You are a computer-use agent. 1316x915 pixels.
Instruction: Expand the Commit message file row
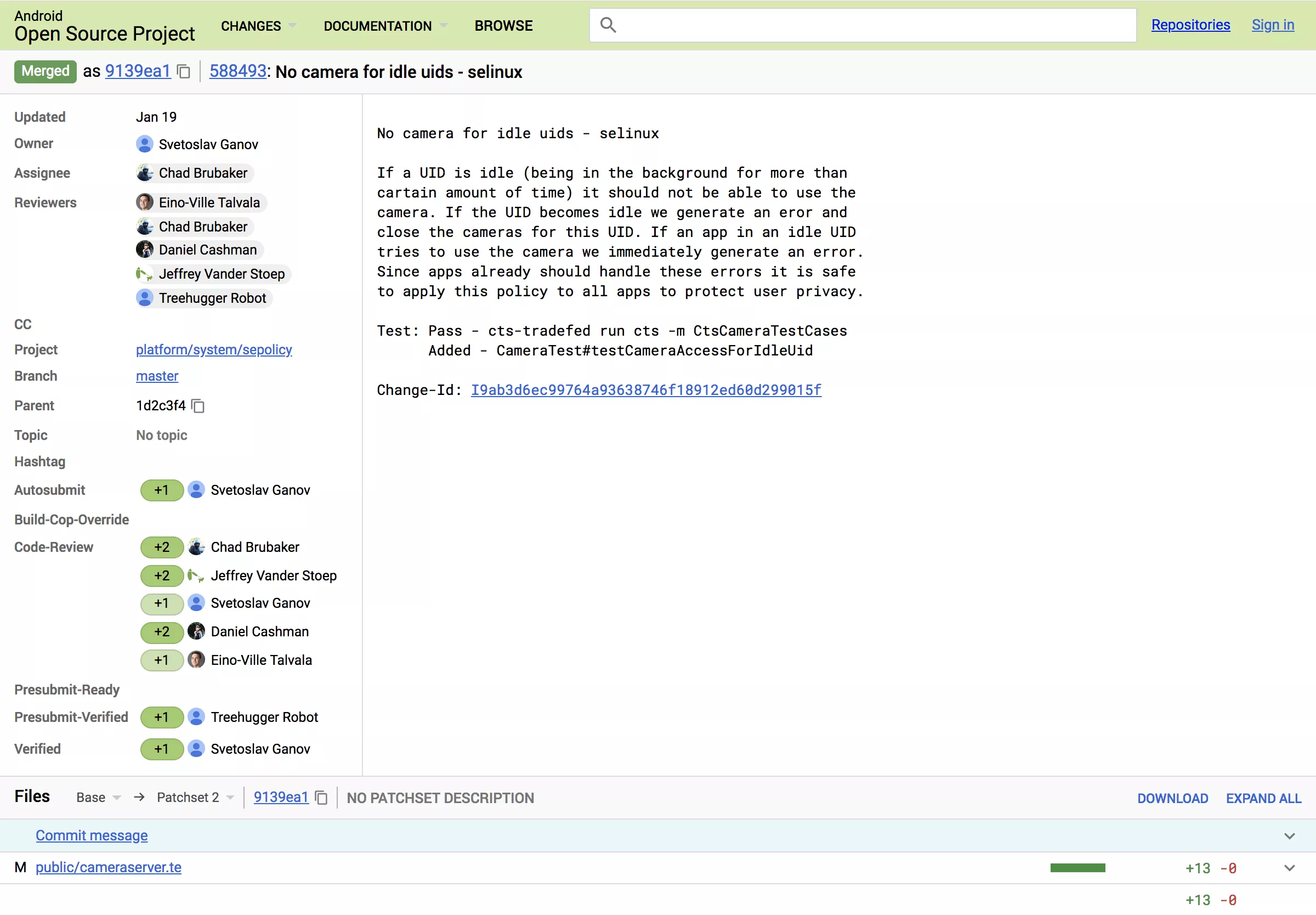(1289, 836)
